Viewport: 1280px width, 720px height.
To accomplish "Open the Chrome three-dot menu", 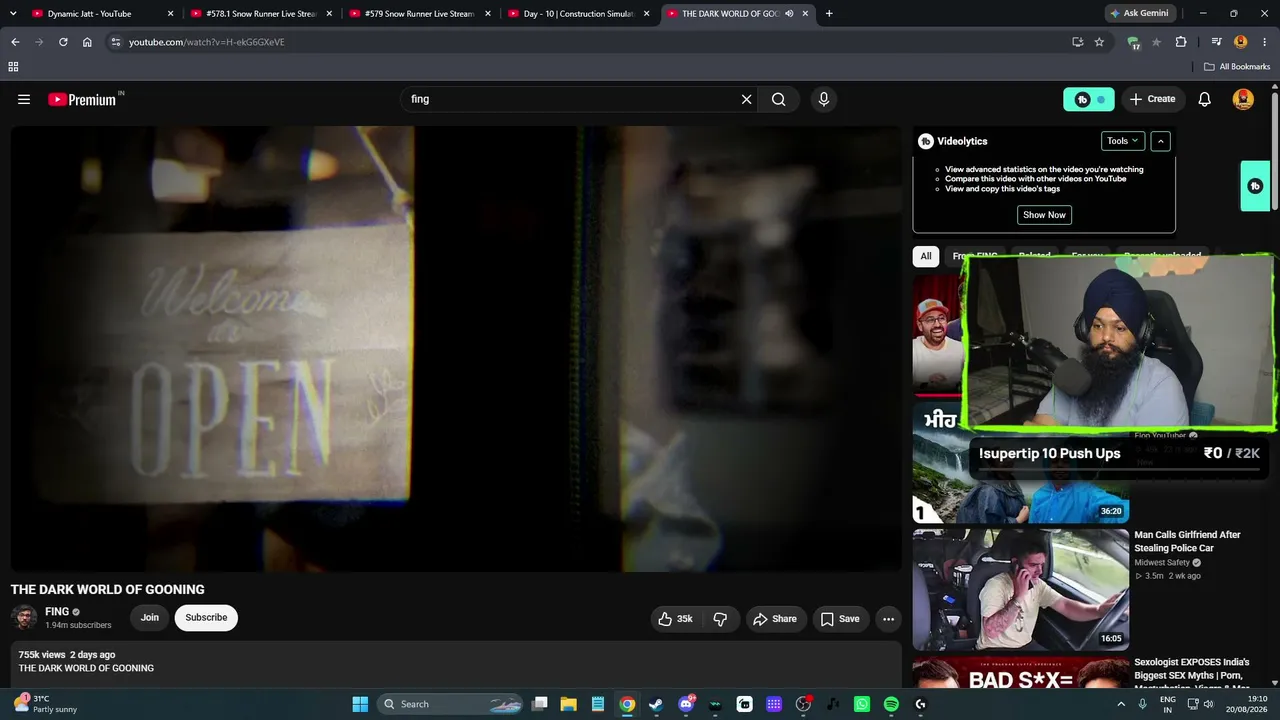I will (x=1264, y=42).
